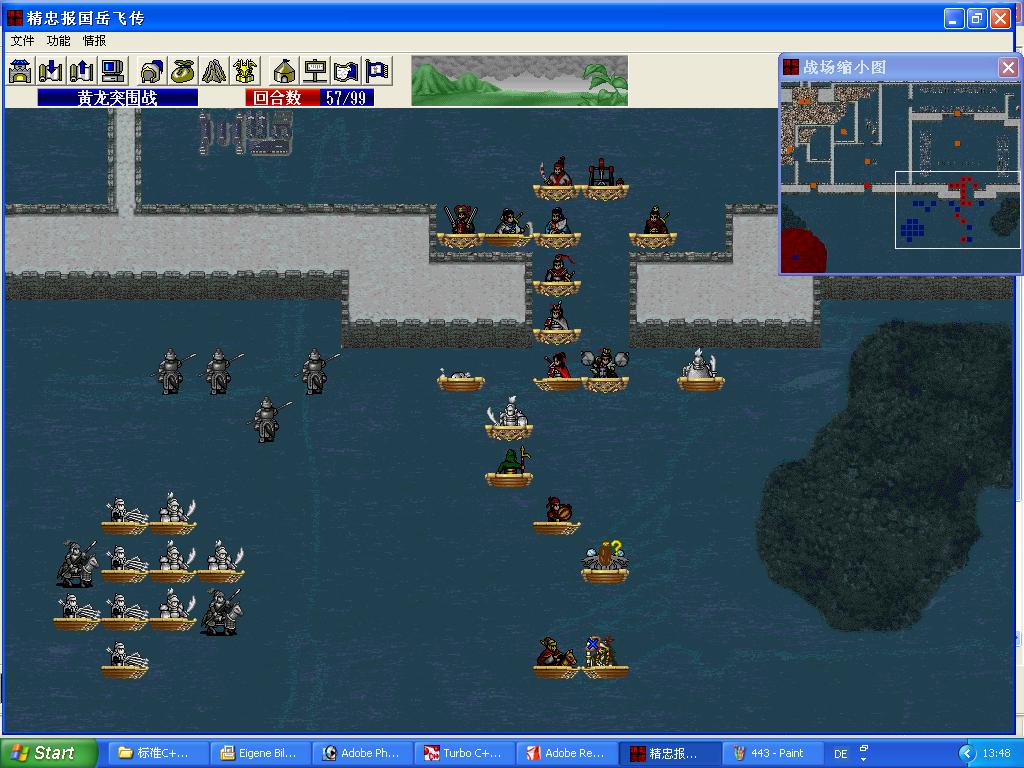Open the 功能 menu
The height and width of the screenshot is (768, 1024).
[x=58, y=40]
